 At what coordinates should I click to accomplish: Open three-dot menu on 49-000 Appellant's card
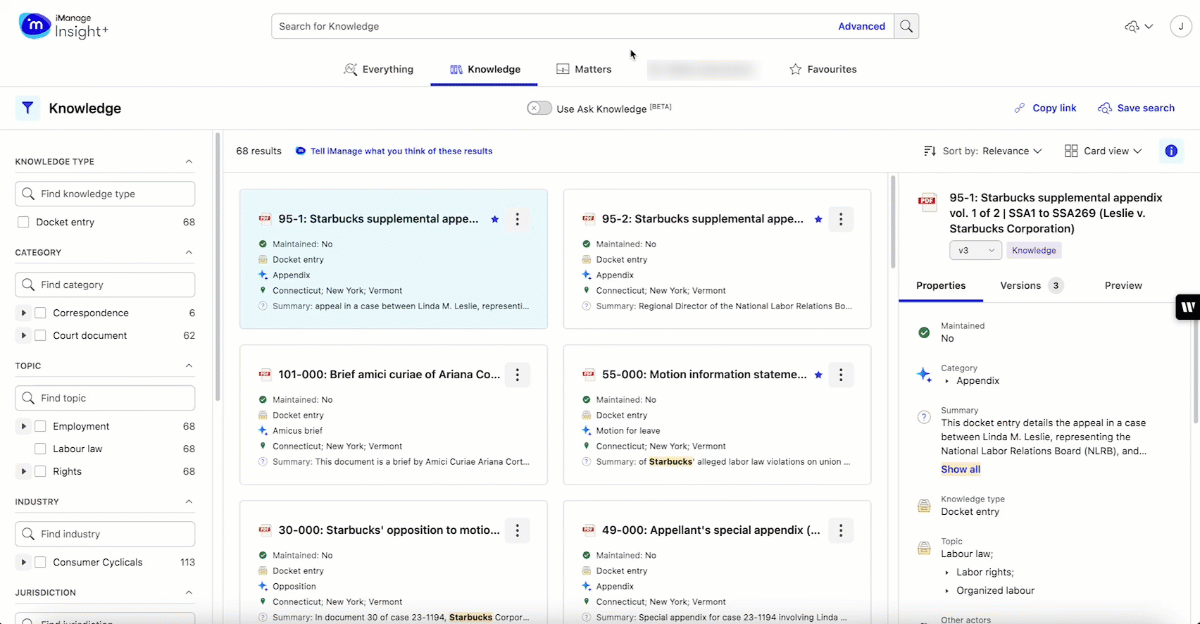pos(841,531)
